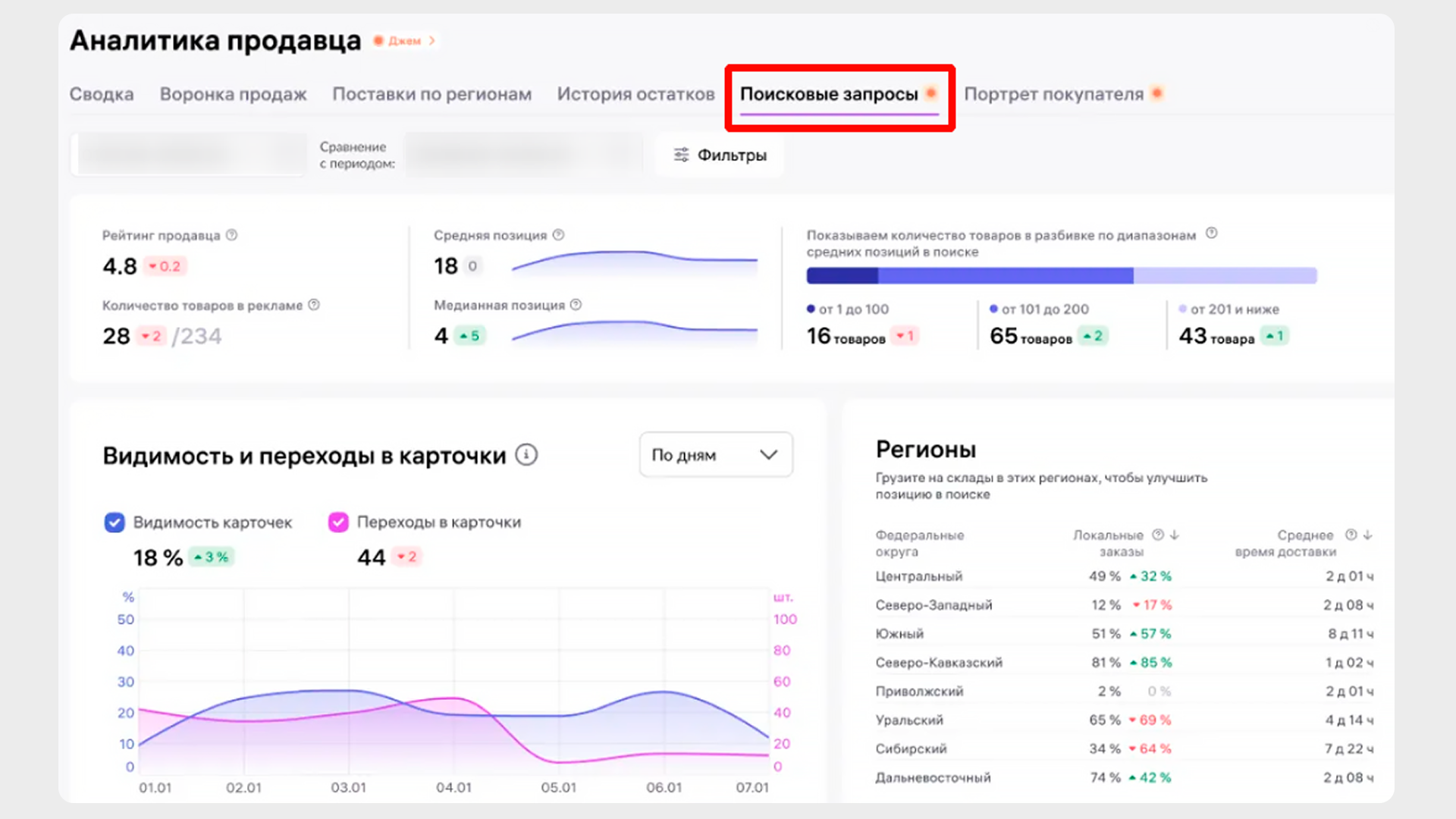This screenshot has width=1456, height=819.
Task: Sort by Среднее время доставки arrow
Action: 1368,535
